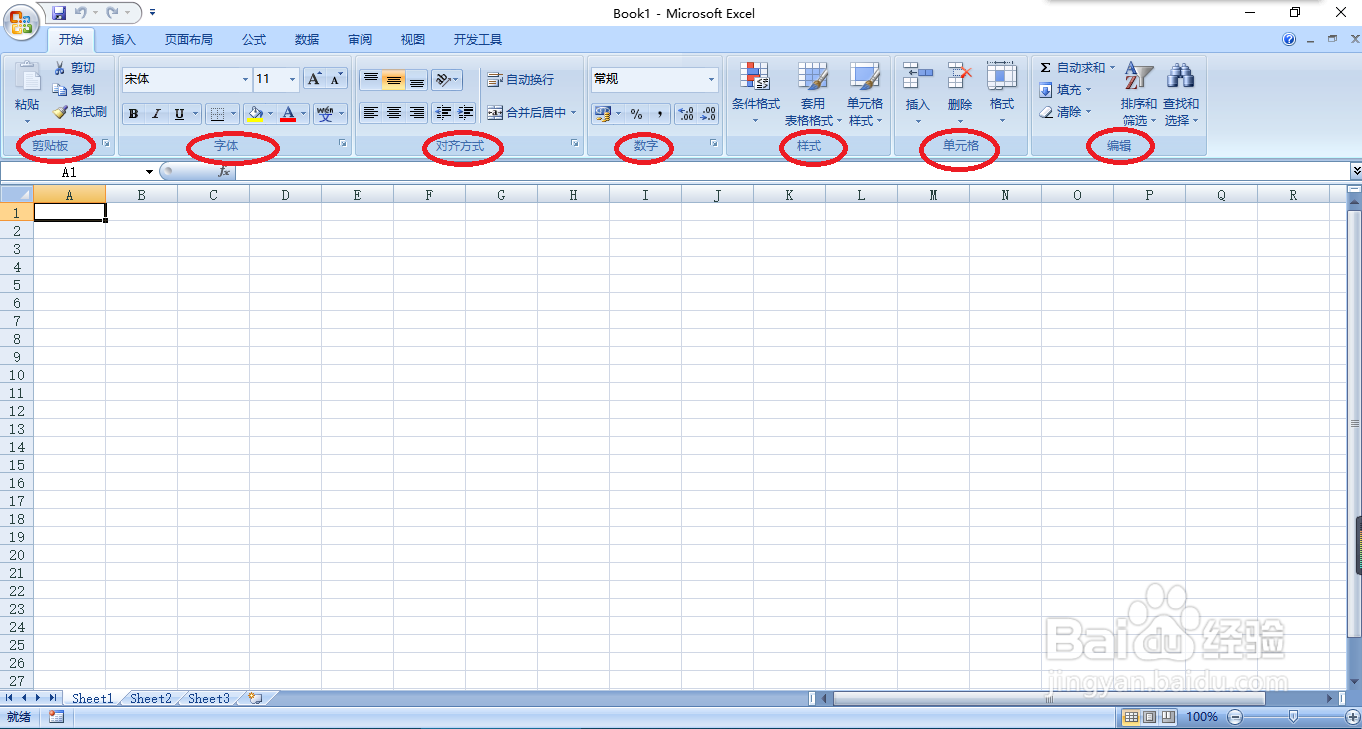Apply comma style number format
The height and width of the screenshot is (729, 1362).
coord(660,114)
